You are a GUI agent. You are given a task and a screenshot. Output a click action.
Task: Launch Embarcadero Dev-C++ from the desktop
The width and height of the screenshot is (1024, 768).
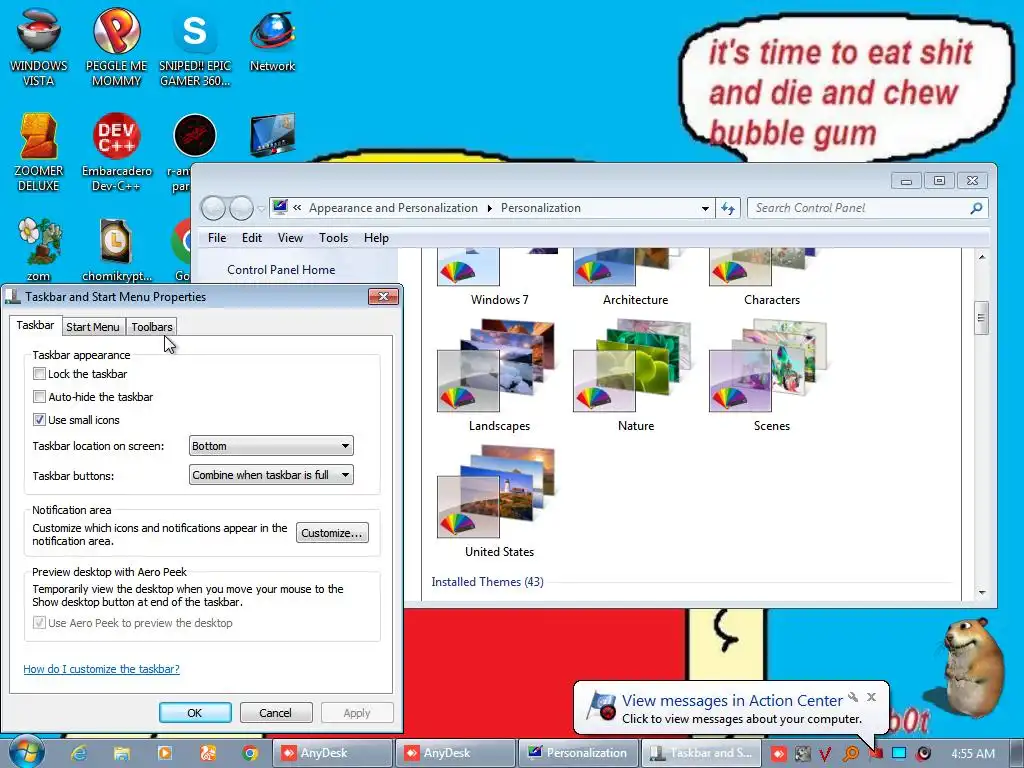[116, 152]
